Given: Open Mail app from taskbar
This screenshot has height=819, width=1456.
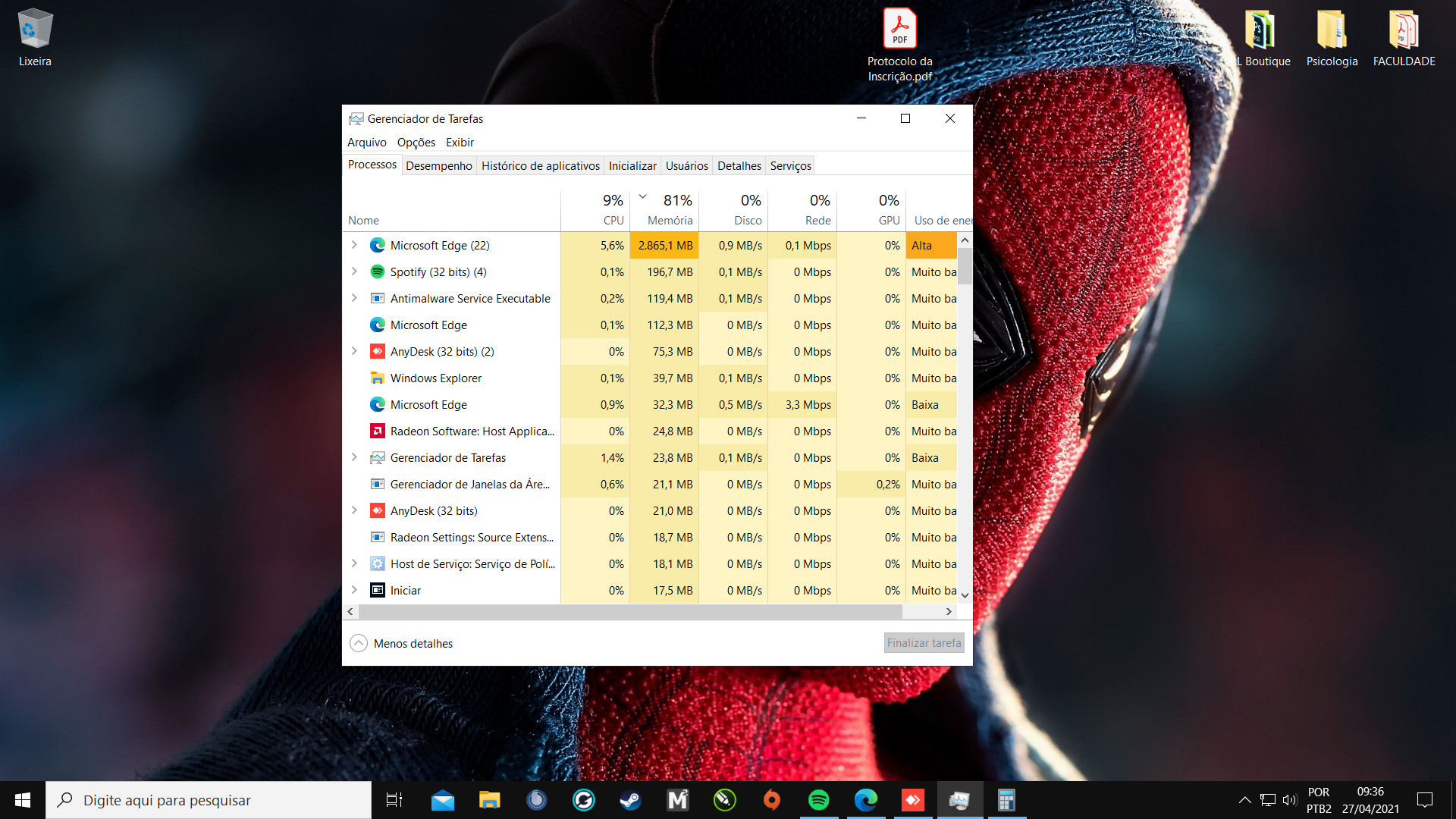Looking at the screenshot, I should tap(442, 800).
